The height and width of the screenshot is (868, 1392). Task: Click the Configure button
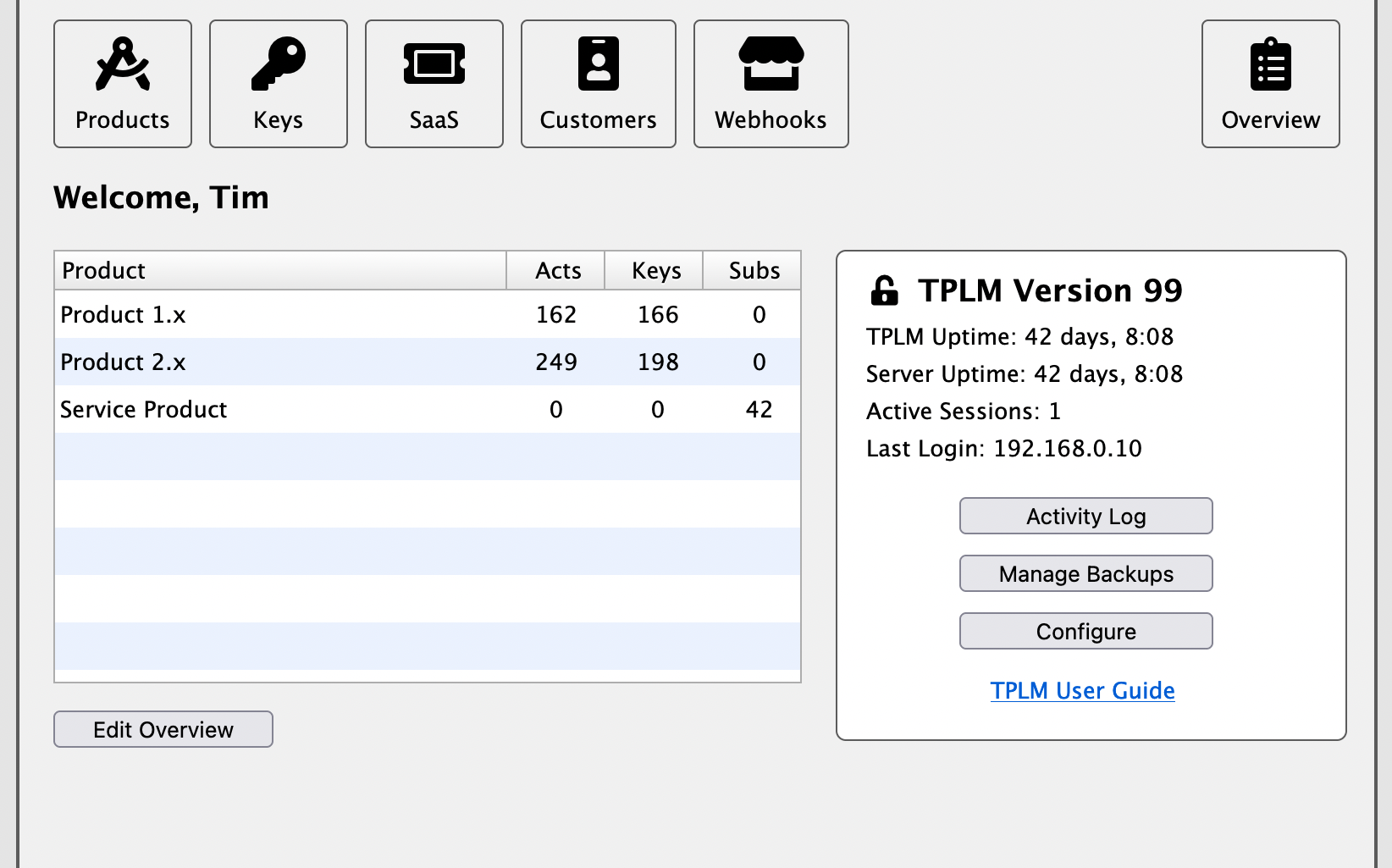1085,631
